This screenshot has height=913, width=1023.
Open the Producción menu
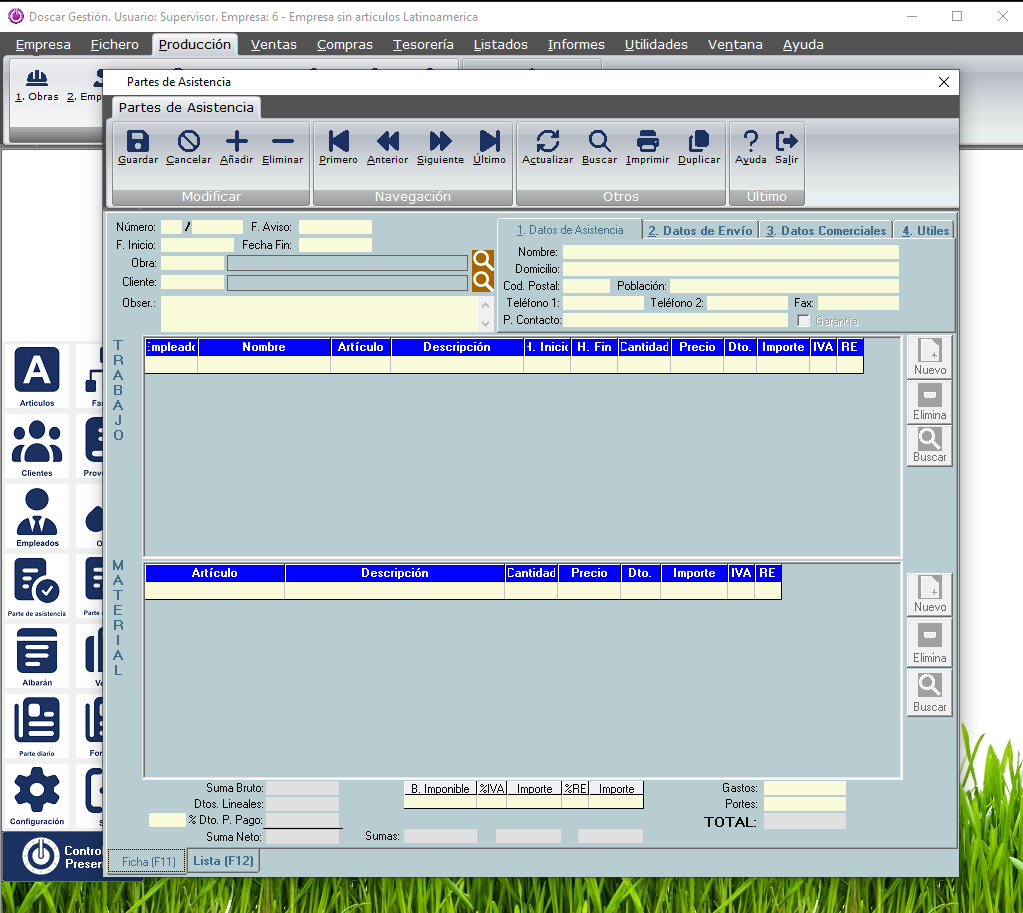click(x=195, y=44)
